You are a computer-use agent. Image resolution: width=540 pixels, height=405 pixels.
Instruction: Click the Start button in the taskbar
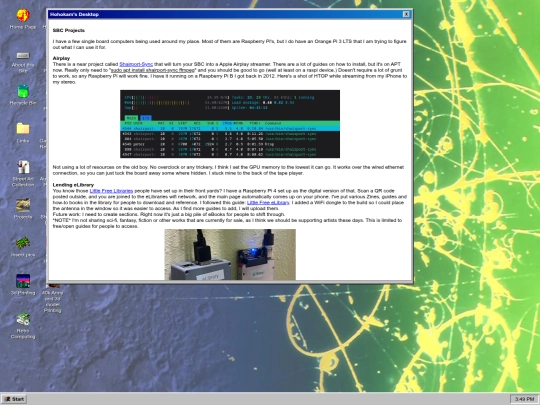point(14,399)
